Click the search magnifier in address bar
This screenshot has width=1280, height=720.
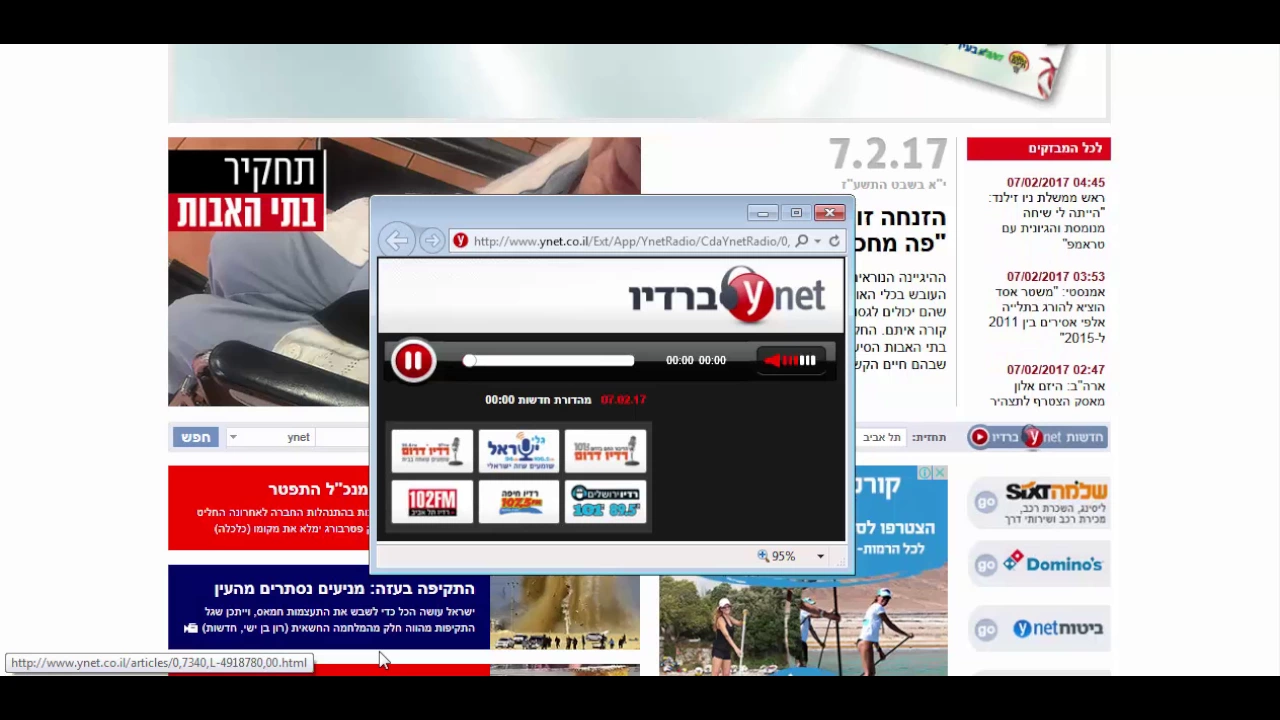801,241
